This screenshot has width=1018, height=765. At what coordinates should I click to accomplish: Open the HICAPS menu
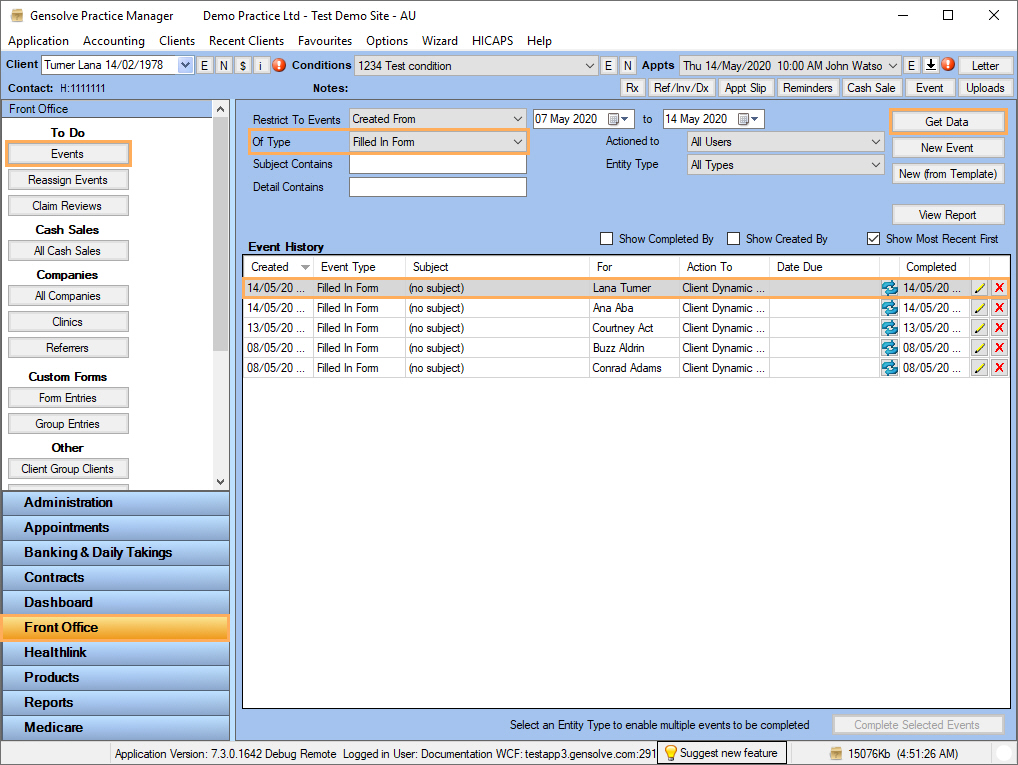(492, 41)
